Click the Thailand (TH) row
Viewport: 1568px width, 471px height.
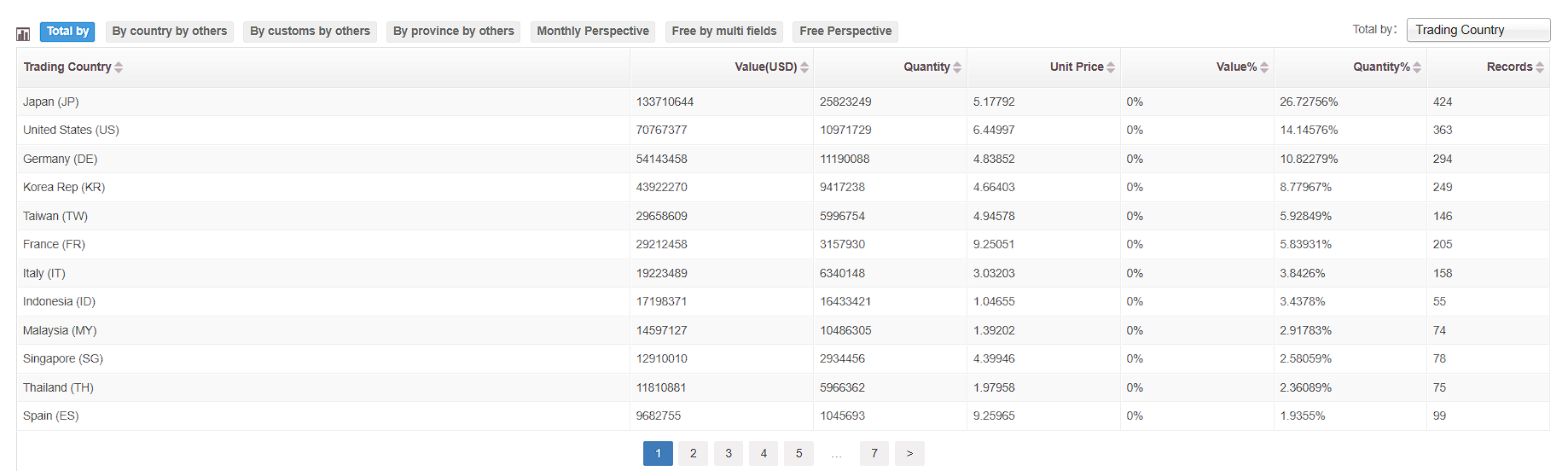[x=783, y=387]
